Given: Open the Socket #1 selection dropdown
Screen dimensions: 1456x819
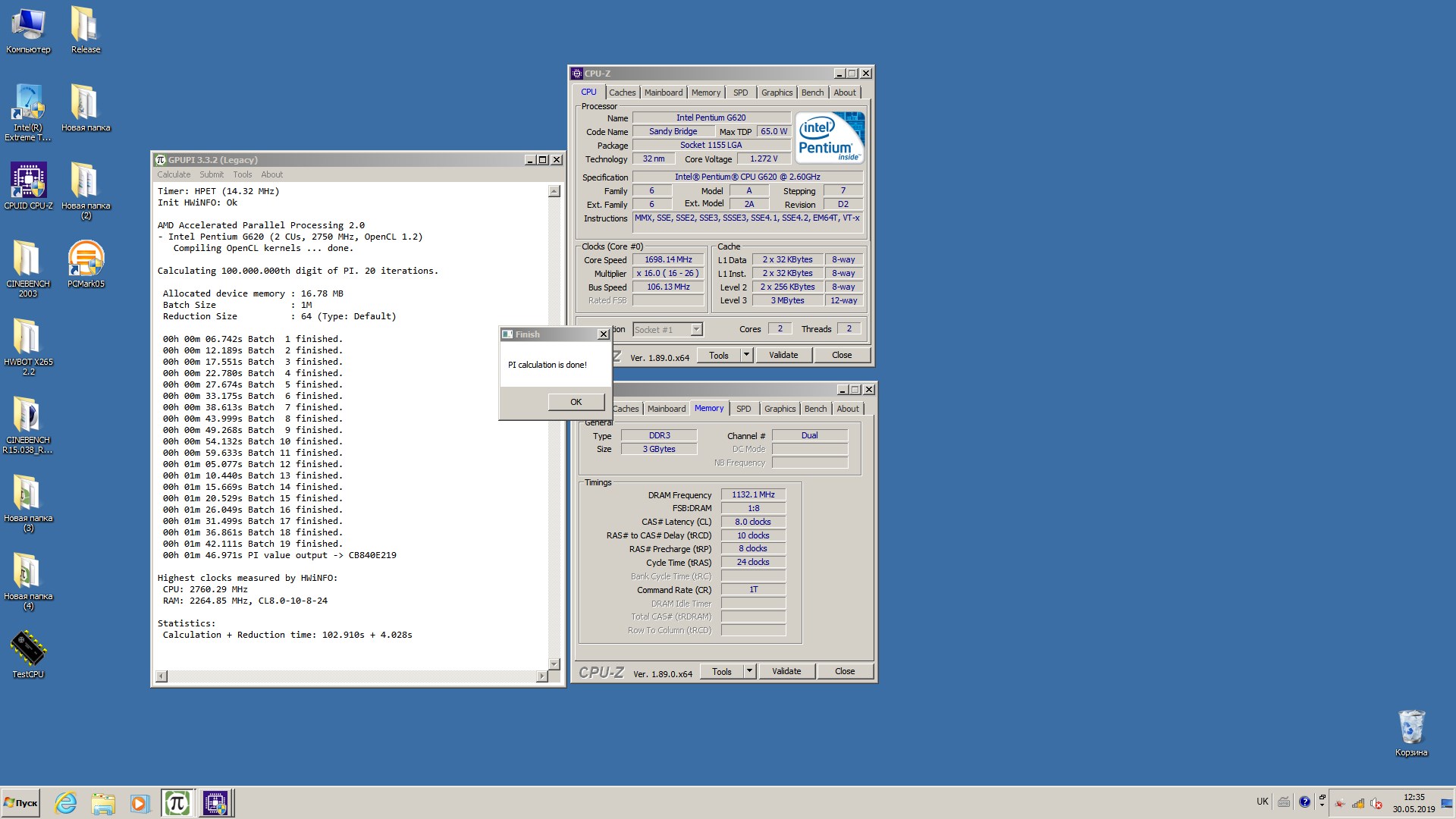Looking at the screenshot, I should click(x=667, y=329).
